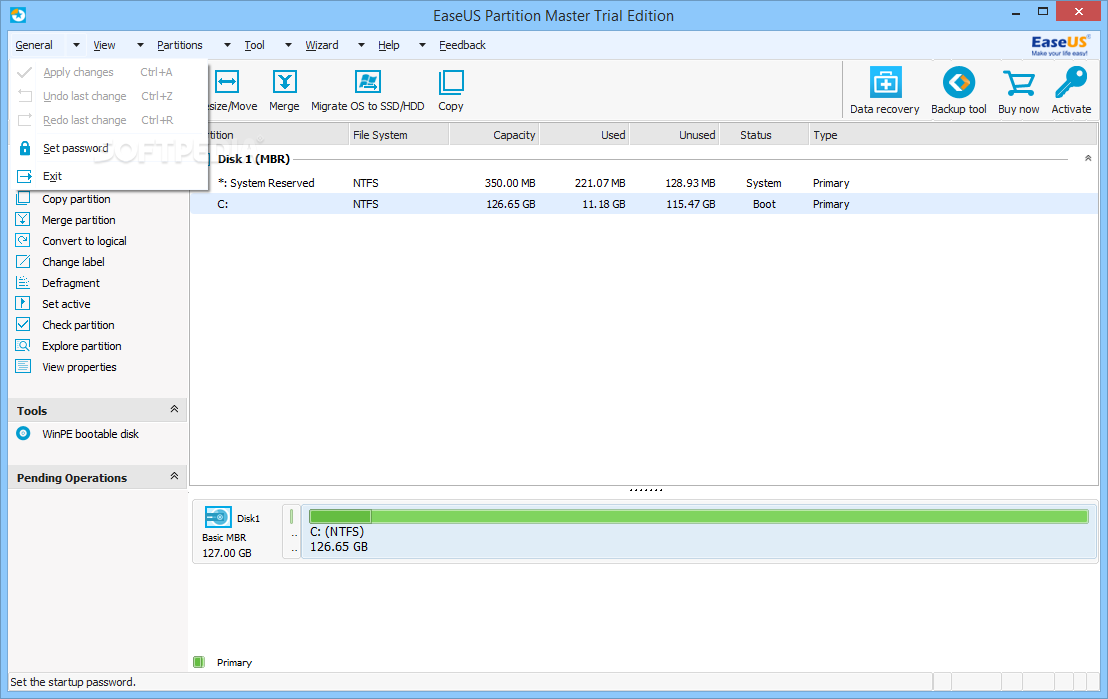Sort by the Type column header

[952, 134]
